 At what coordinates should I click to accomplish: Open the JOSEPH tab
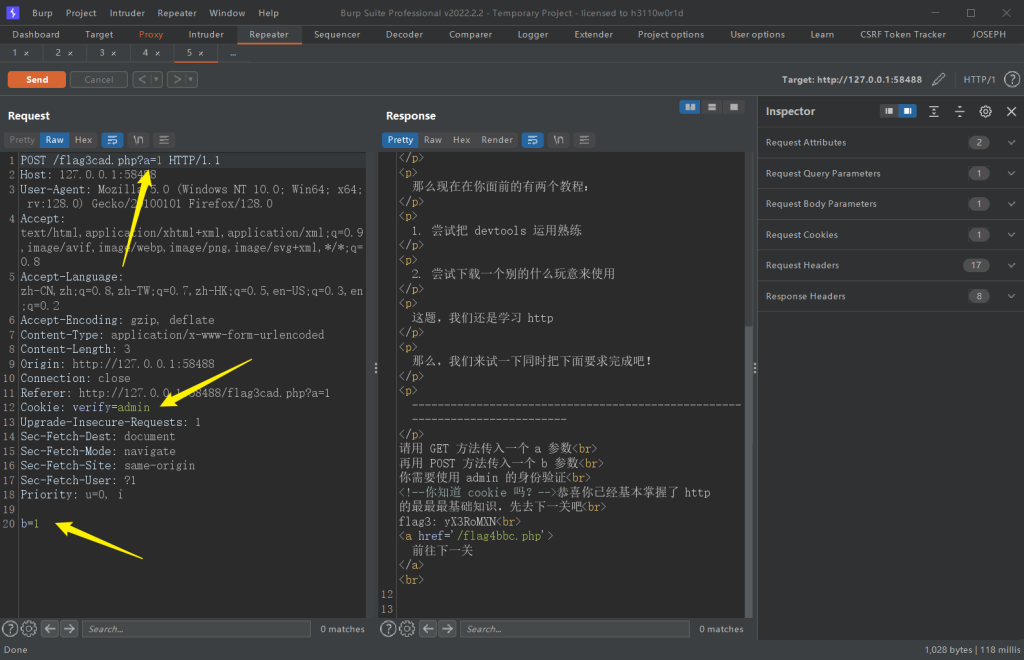[989, 35]
